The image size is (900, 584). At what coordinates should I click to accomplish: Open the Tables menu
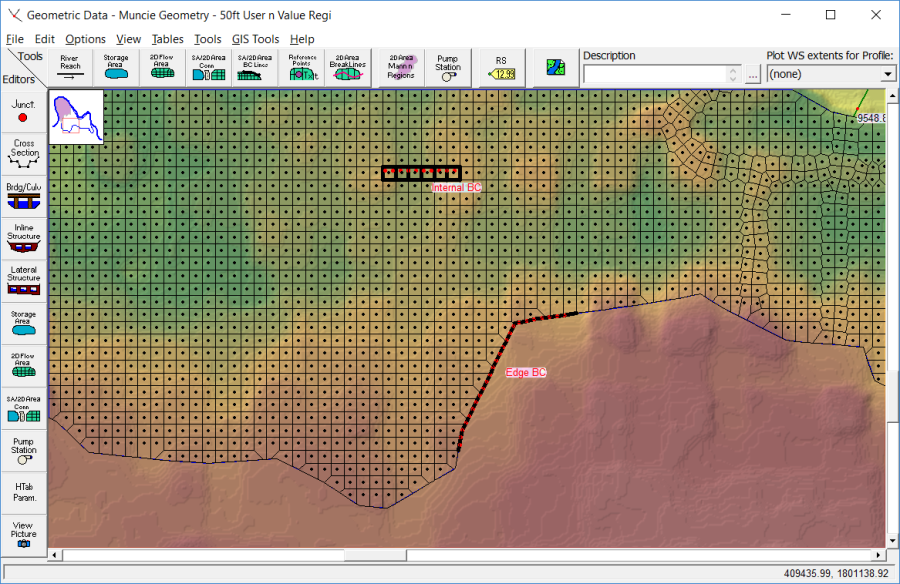click(167, 39)
